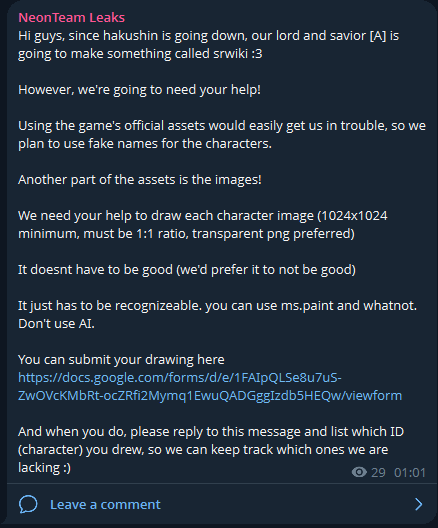Click the paragraph about the game's official assets

(x=222, y=135)
